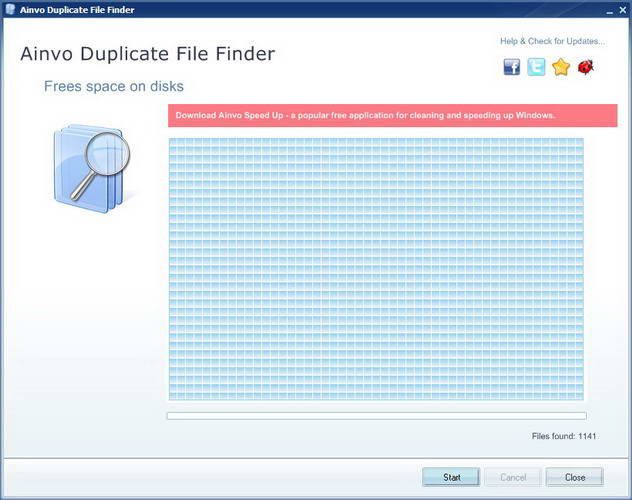Start the duplicate file scan
The width and height of the screenshot is (632, 500).
click(x=451, y=477)
